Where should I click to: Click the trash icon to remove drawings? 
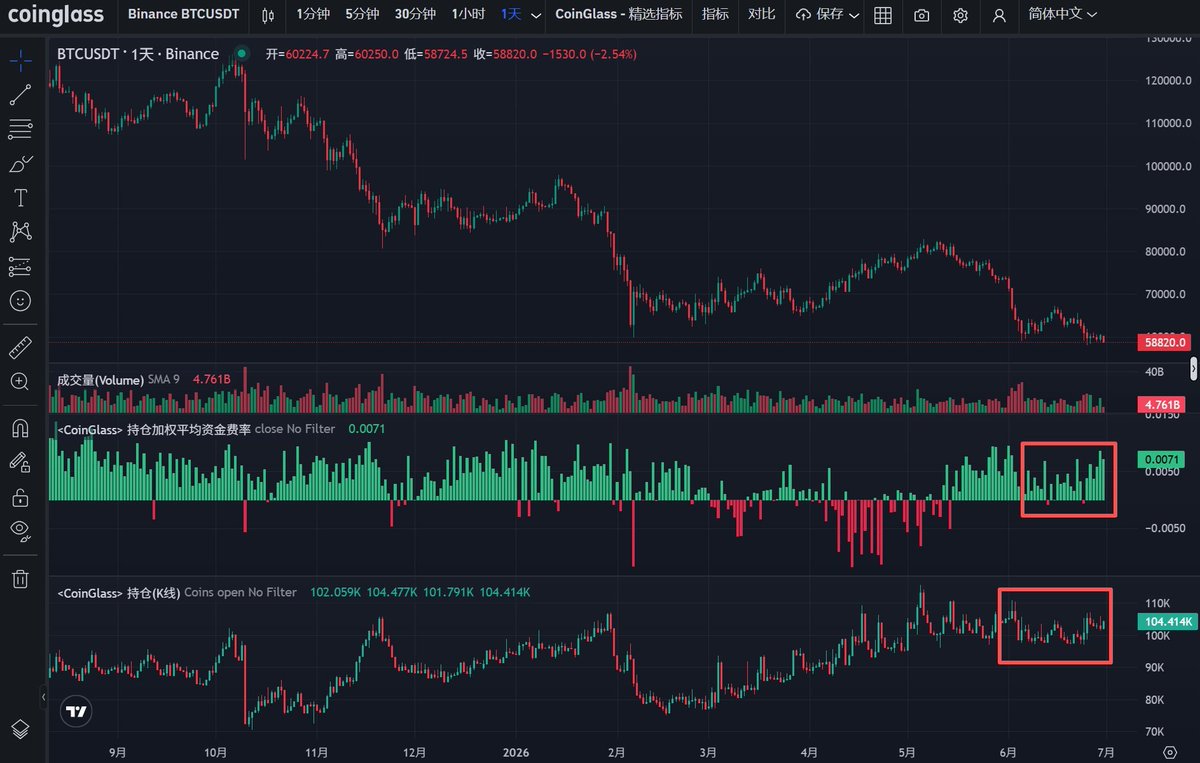(20, 578)
